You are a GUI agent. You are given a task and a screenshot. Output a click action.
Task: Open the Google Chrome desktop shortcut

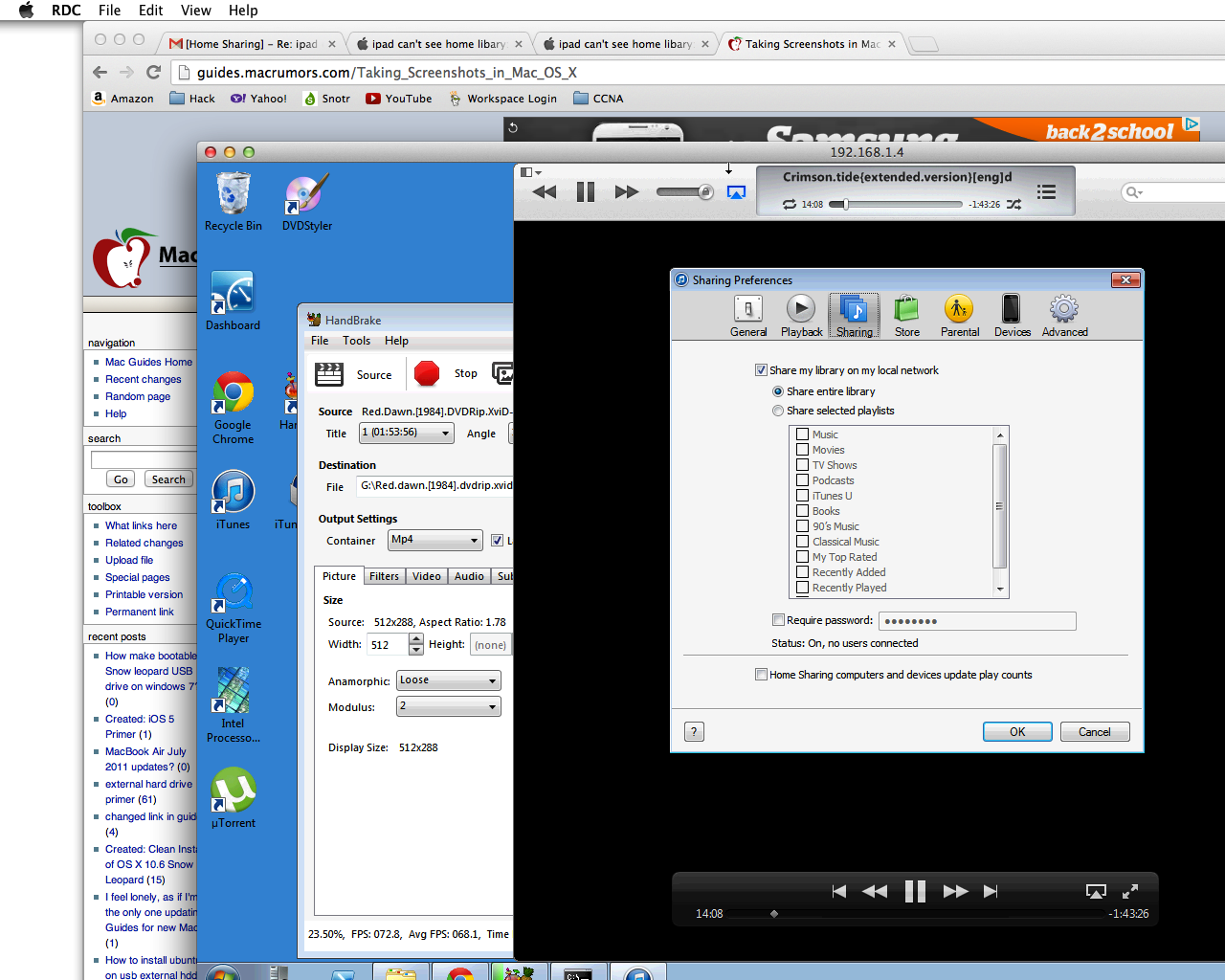[x=233, y=392]
